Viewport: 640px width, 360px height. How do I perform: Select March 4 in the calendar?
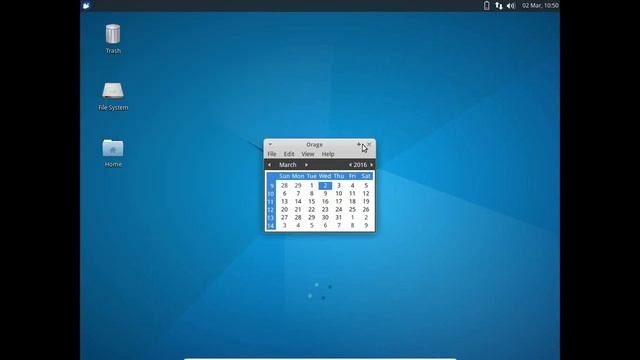pos(352,185)
